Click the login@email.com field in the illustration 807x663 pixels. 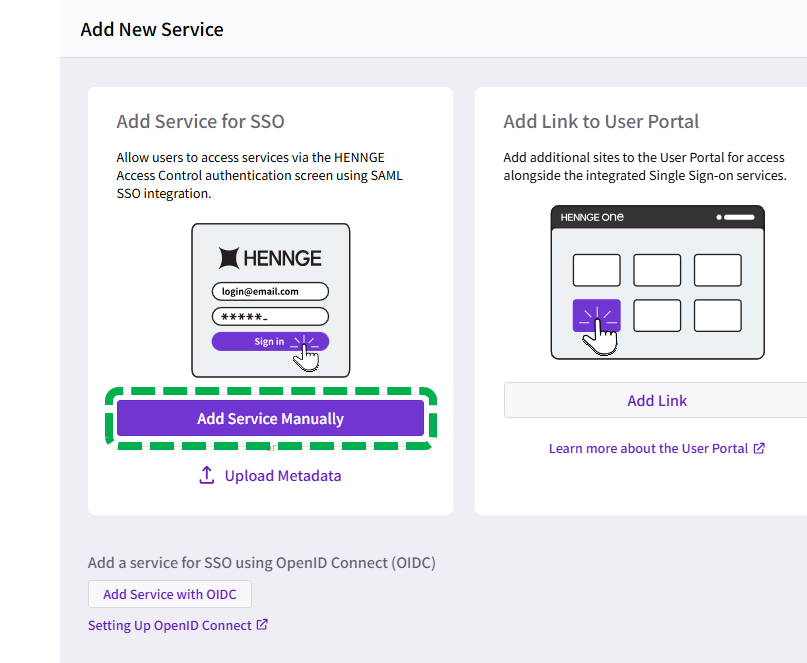(x=270, y=291)
